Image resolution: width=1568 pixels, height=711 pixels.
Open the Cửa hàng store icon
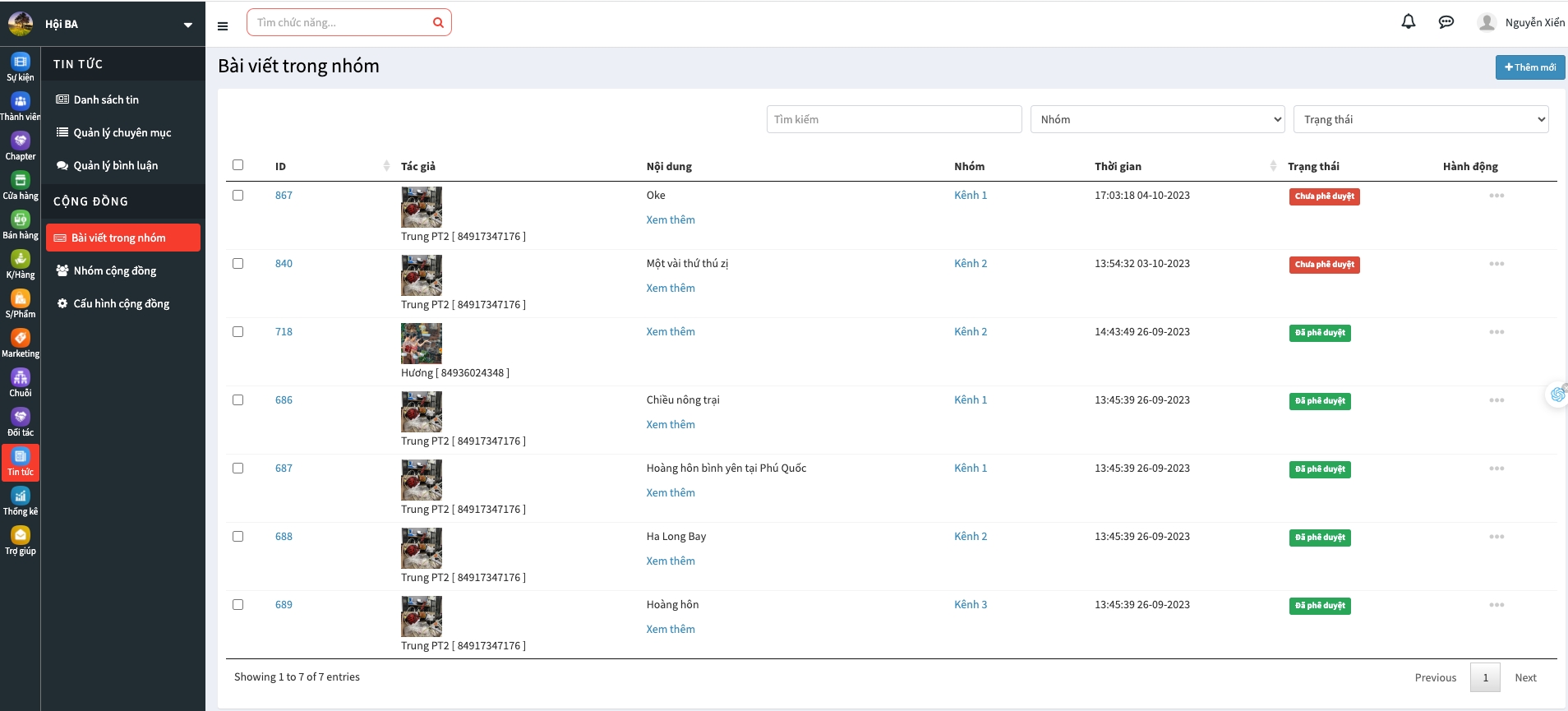pyautogui.click(x=21, y=185)
